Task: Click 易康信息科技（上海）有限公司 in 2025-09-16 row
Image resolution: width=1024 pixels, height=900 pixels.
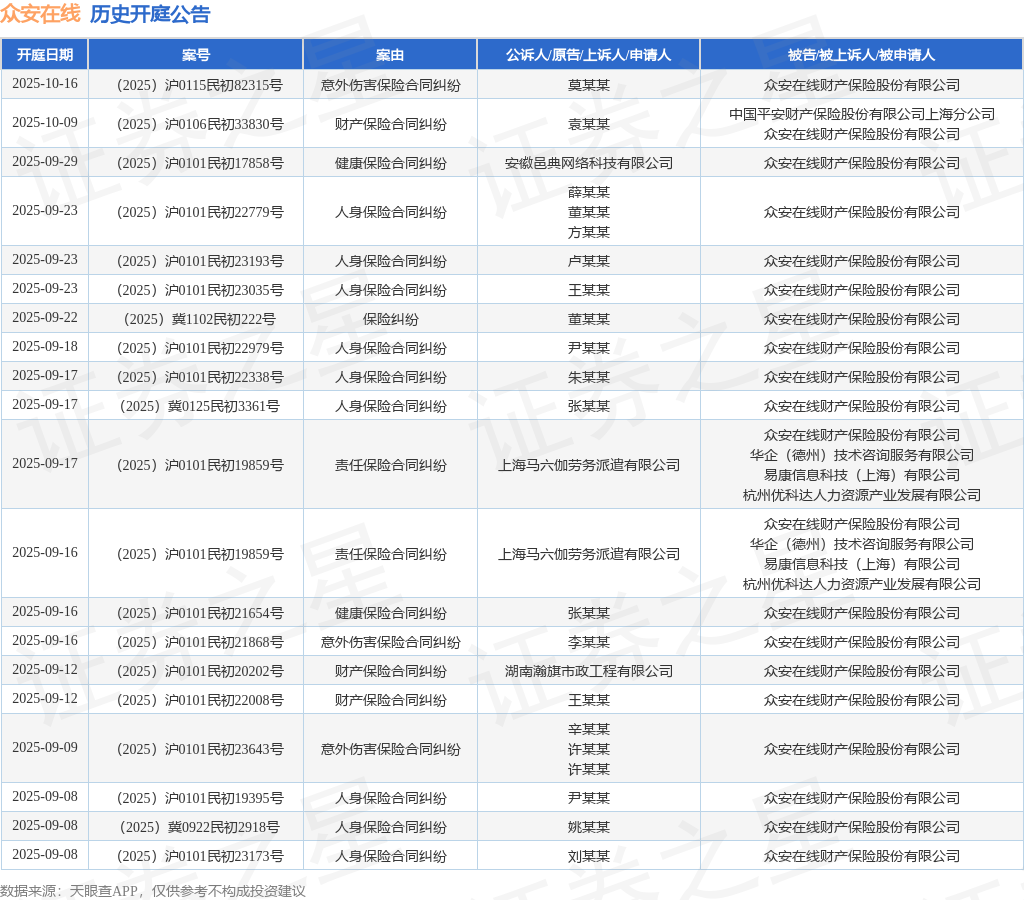Action: (x=861, y=564)
